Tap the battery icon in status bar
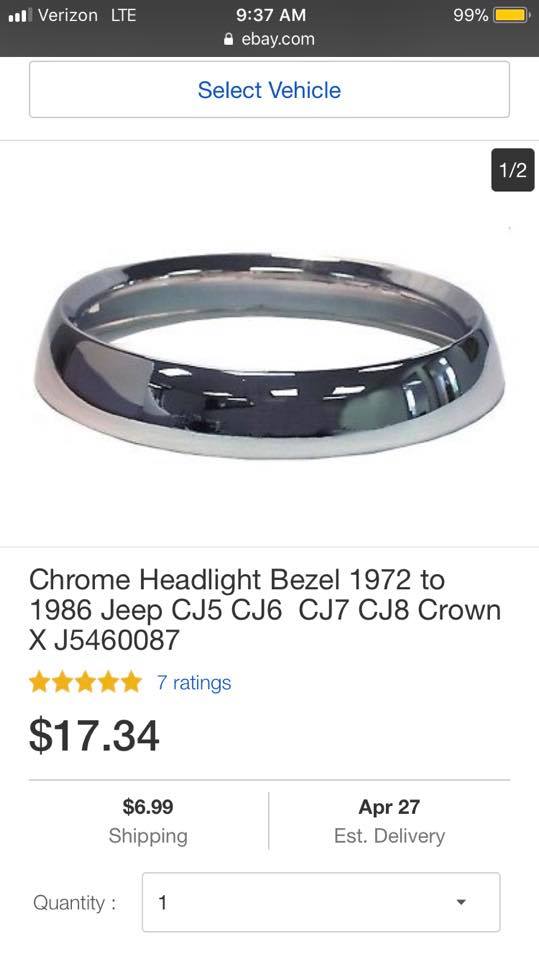 tap(512, 15)
